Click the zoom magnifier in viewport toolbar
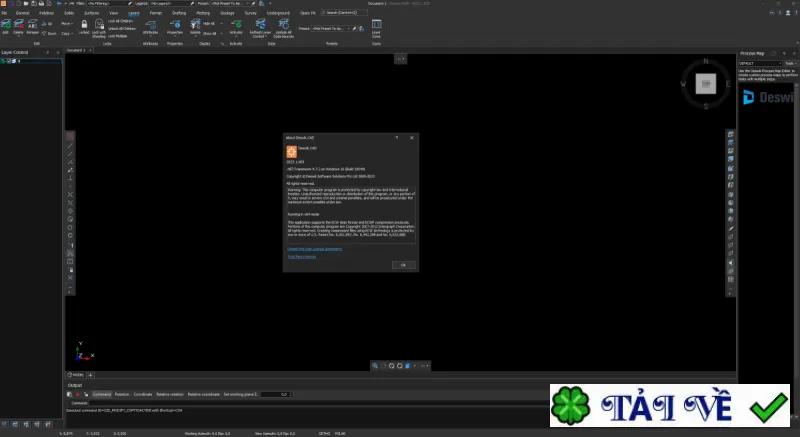Viewport: 800px width, 437px height. (375, 366)
